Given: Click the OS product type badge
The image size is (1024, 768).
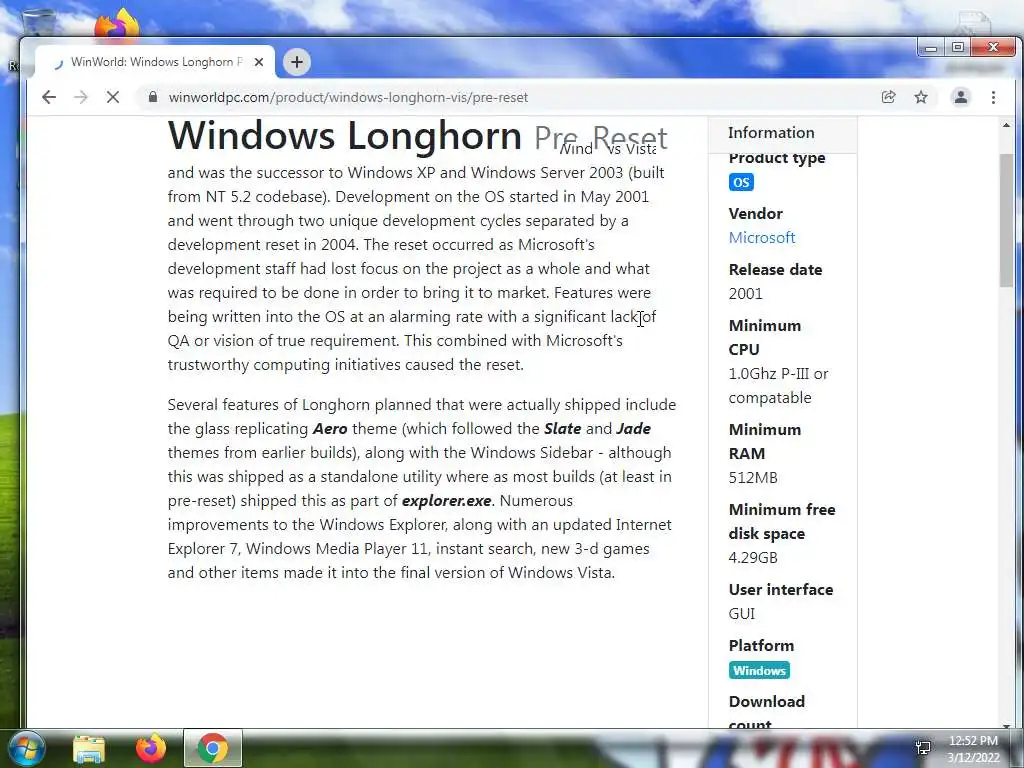Looking at the screenshot, I should pyautogui.click(x=741, y=182).
